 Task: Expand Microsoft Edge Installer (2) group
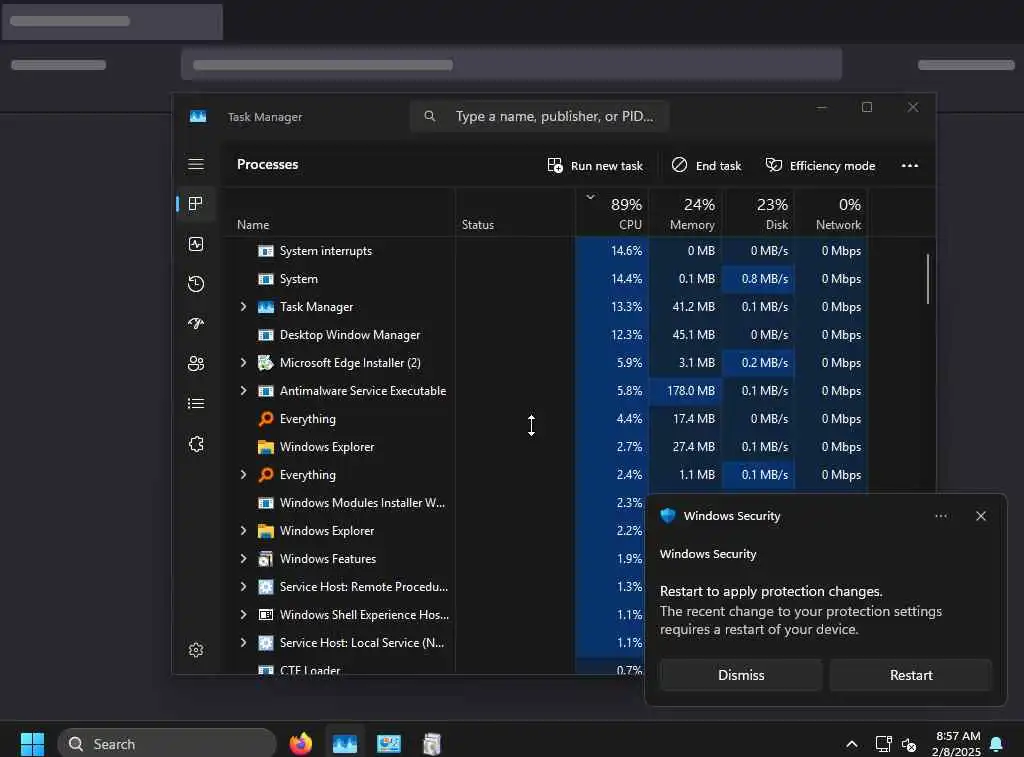point(244,362)
